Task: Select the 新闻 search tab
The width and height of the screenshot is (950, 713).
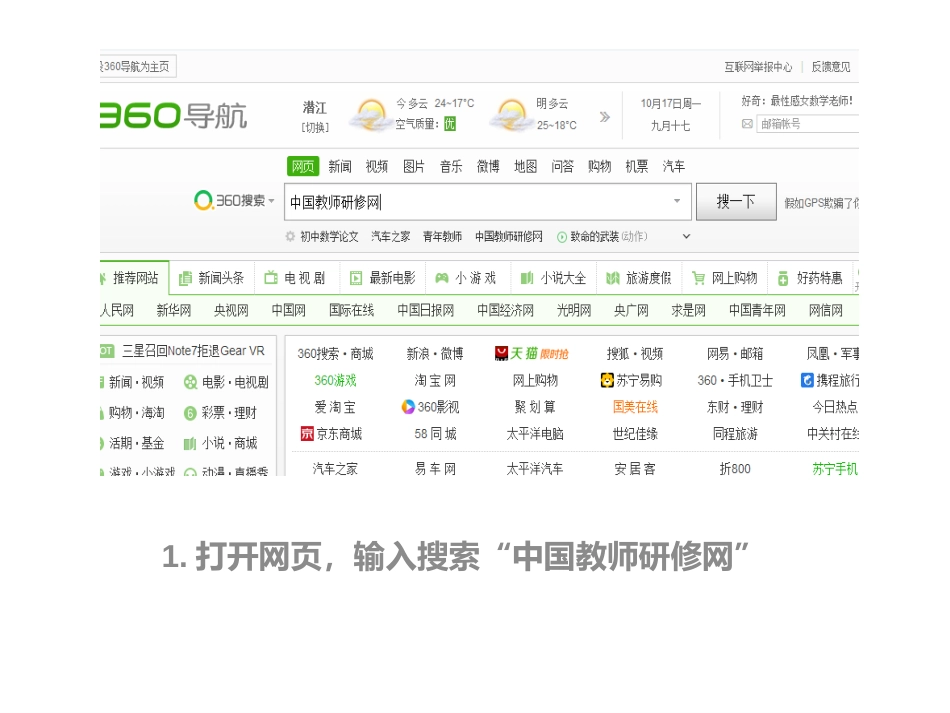Action: pyautogui.click(x=340, y=166)
